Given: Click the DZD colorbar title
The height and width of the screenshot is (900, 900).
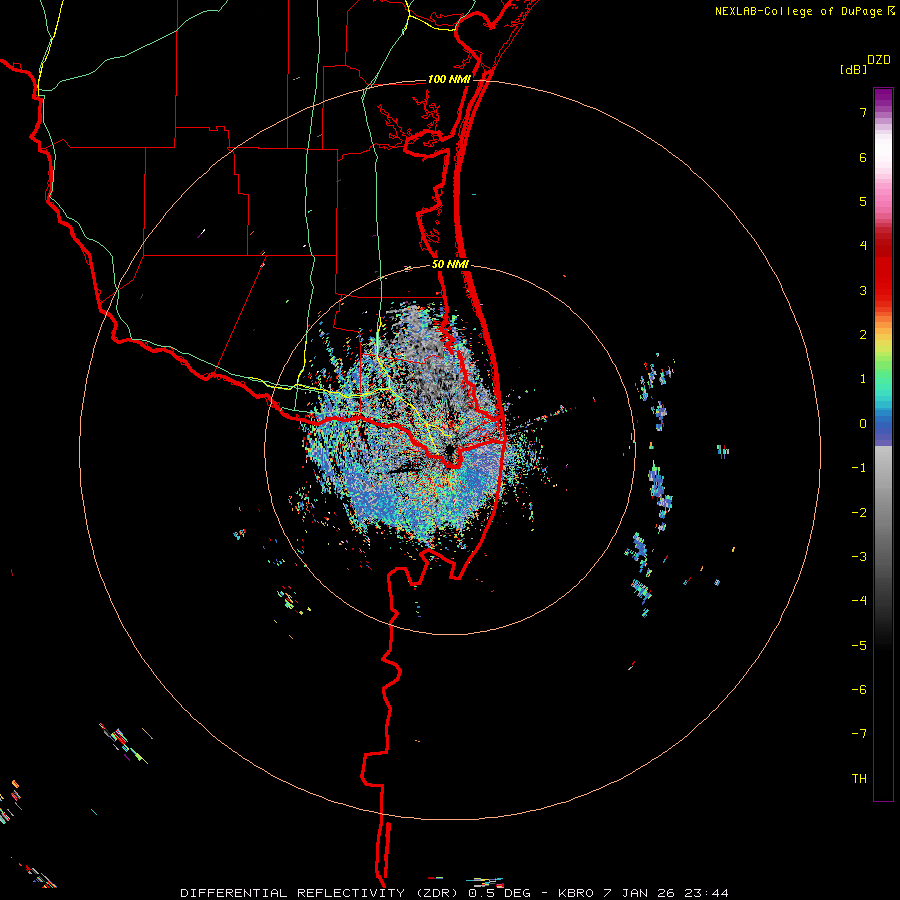Looking at the screenshot, I should 879,60.
